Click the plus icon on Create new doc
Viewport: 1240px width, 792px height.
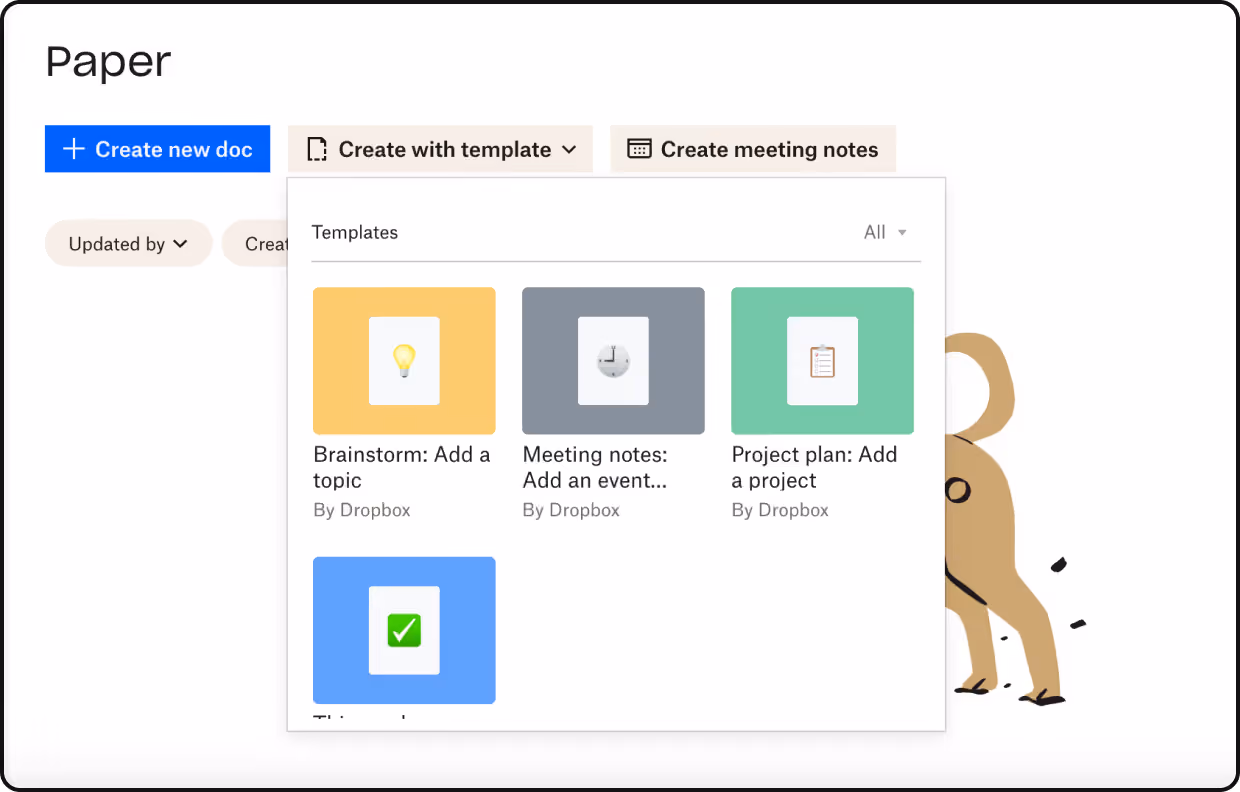73,149
